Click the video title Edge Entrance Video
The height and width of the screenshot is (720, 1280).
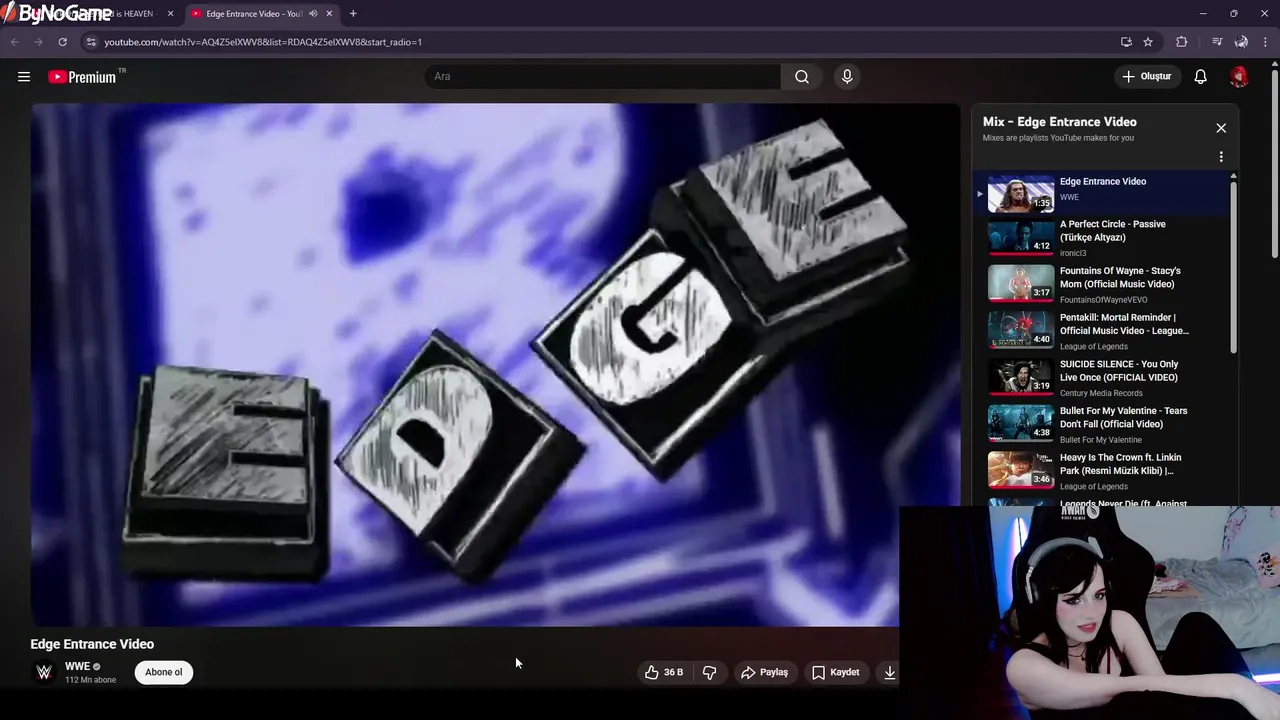[x=92, y=644]
